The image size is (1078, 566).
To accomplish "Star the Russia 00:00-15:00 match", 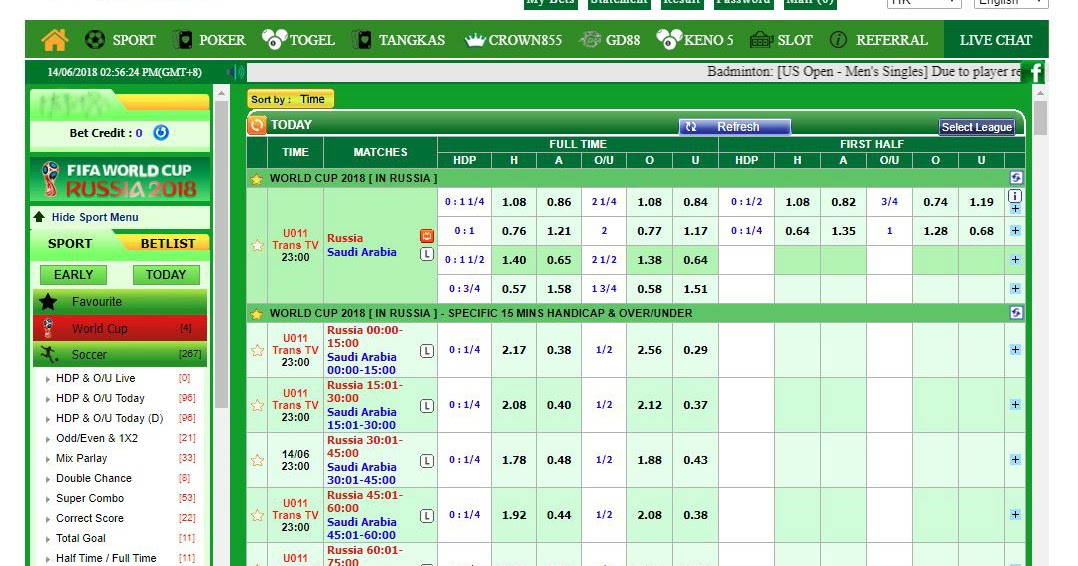I will (257, 350).
